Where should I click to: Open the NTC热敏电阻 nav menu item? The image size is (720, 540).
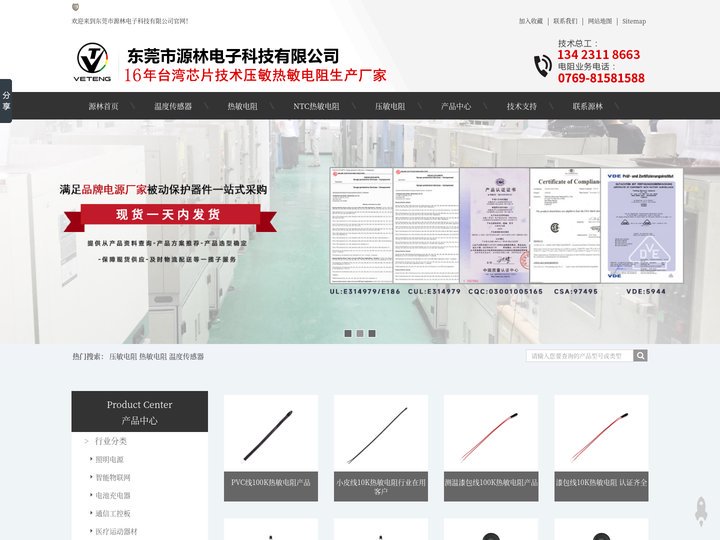[x=316, y=106]
